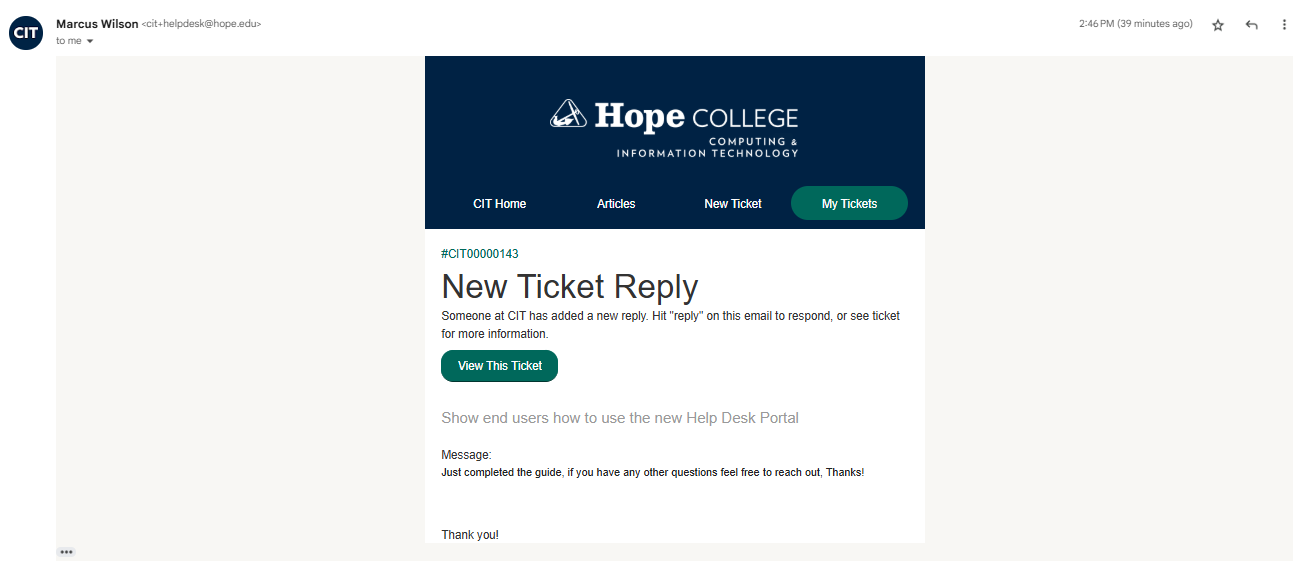Click sender name Marcus Wilson
This screenshot has height=572, width=1297.
(97, 23)
